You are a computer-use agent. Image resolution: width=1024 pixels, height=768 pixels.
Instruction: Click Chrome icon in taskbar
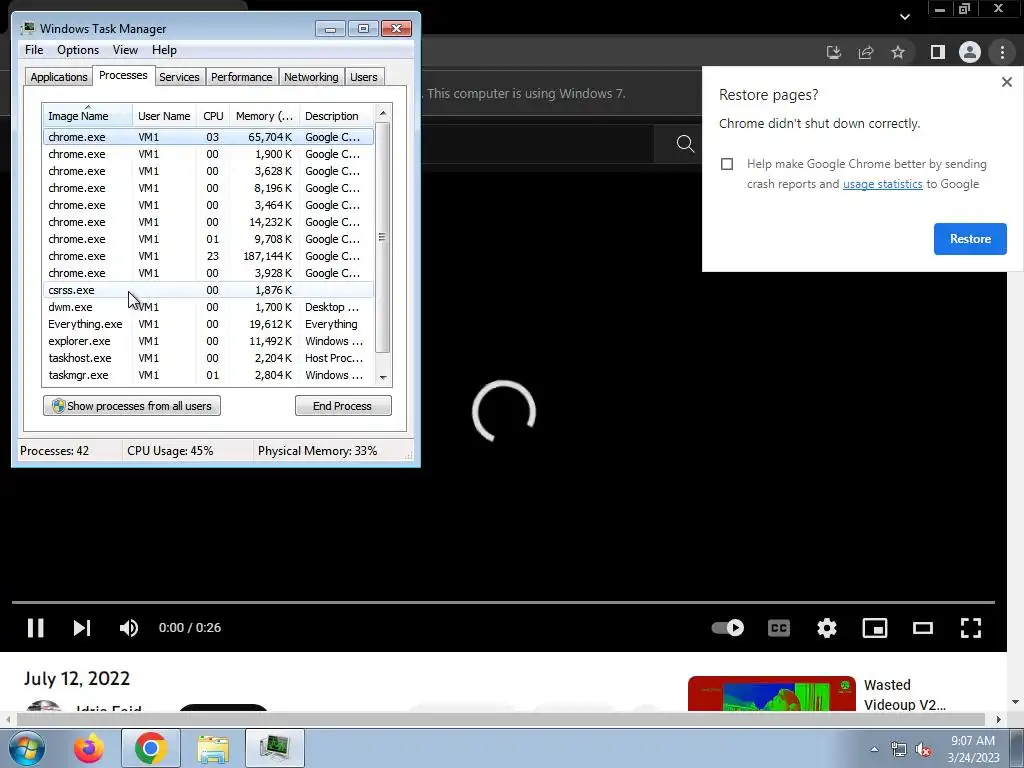pyautogui.click(x=151, y=748)
